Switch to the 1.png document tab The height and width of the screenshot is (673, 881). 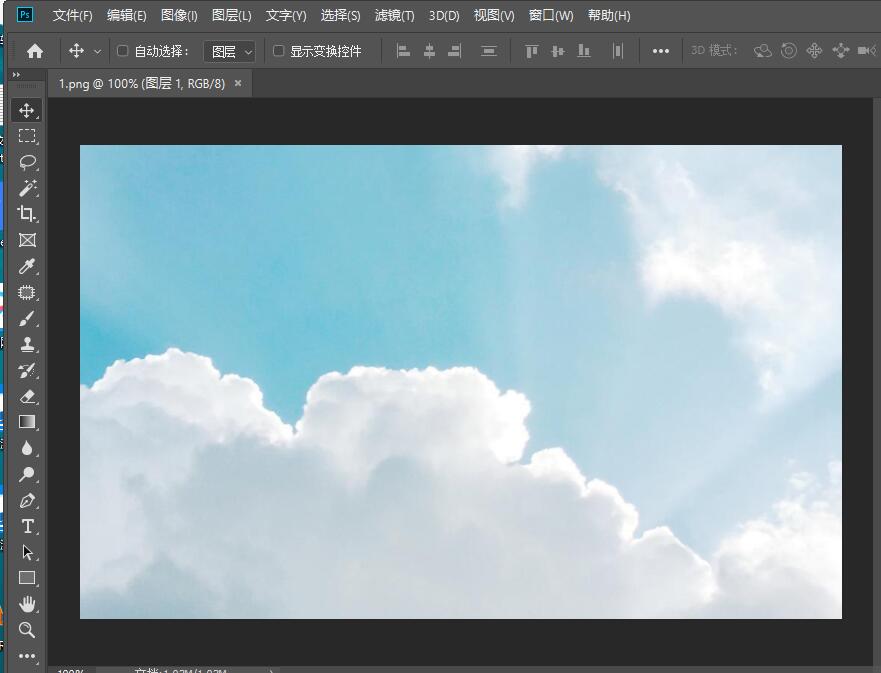[x=142, y=84]
